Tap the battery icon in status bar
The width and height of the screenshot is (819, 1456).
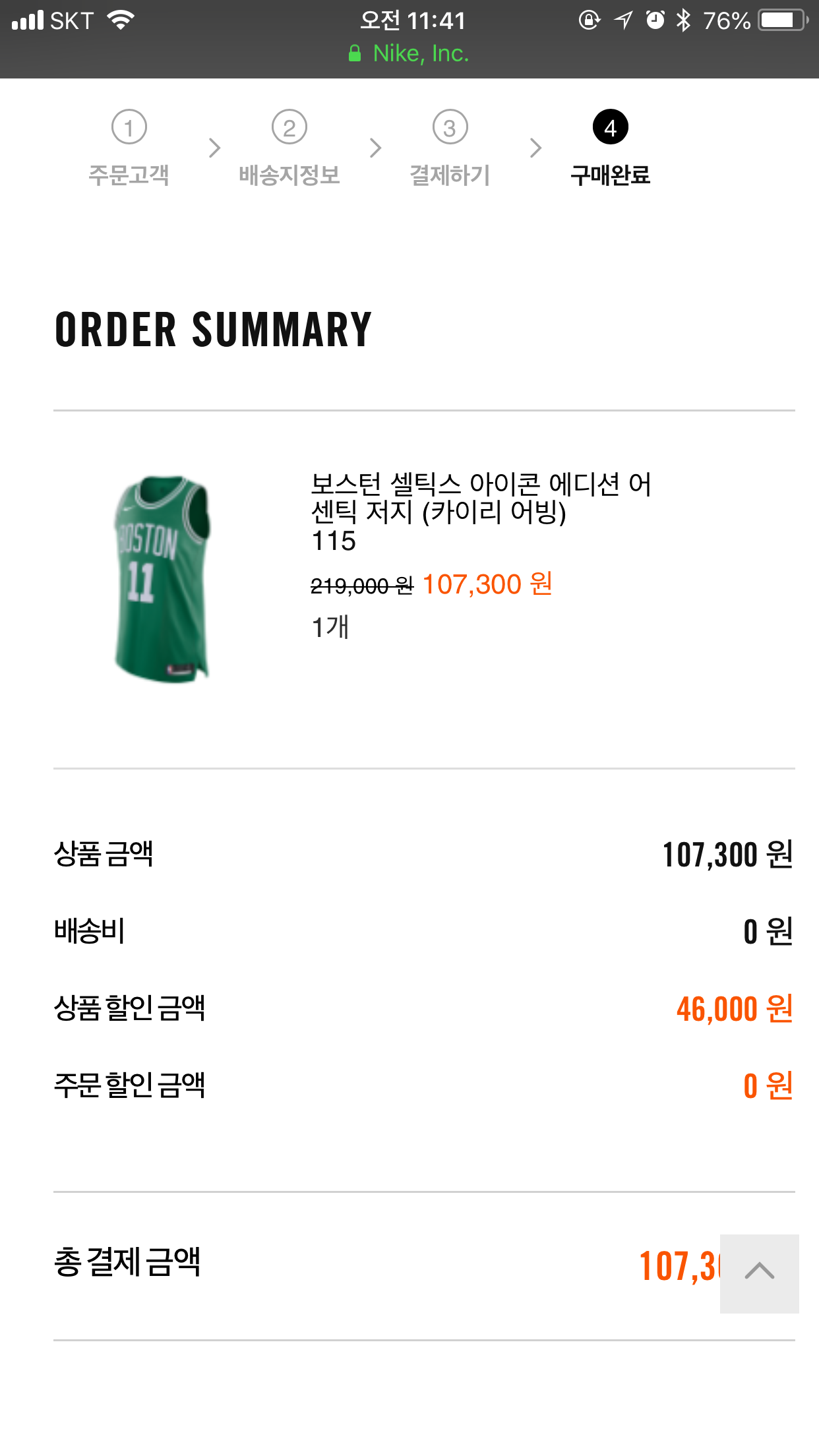(782, 20)
